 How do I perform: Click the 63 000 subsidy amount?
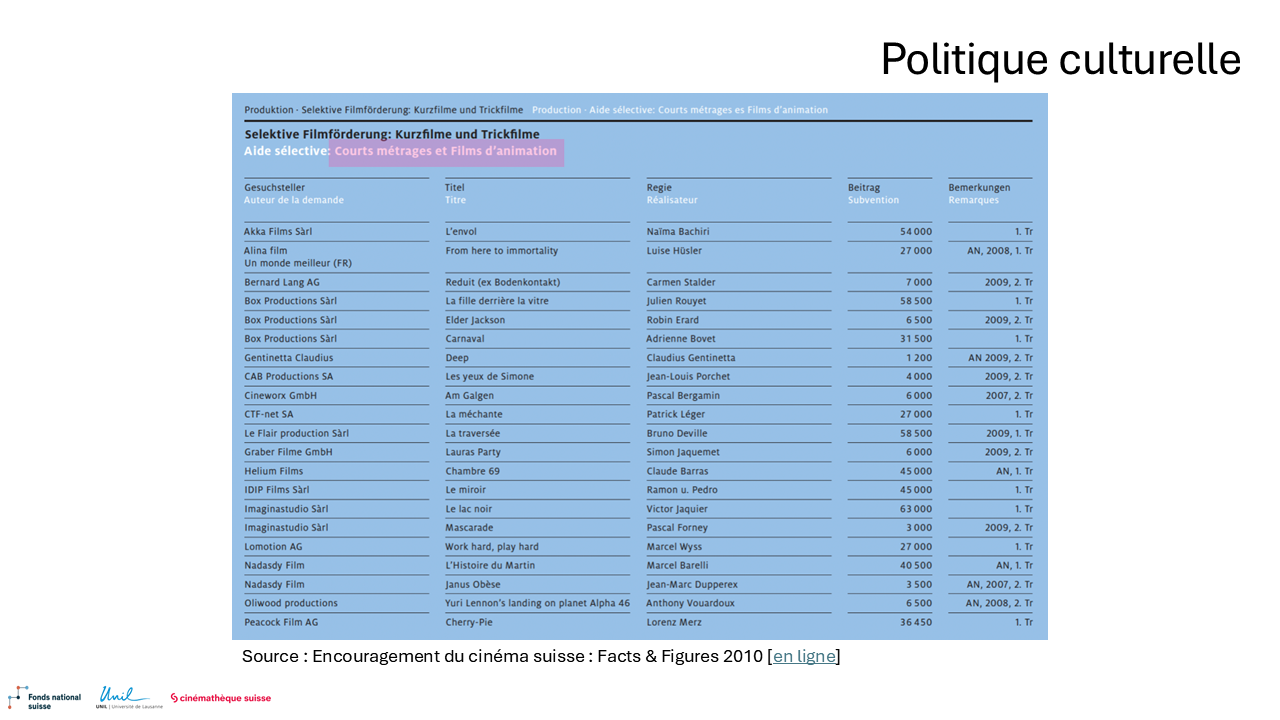coord(915,509)
